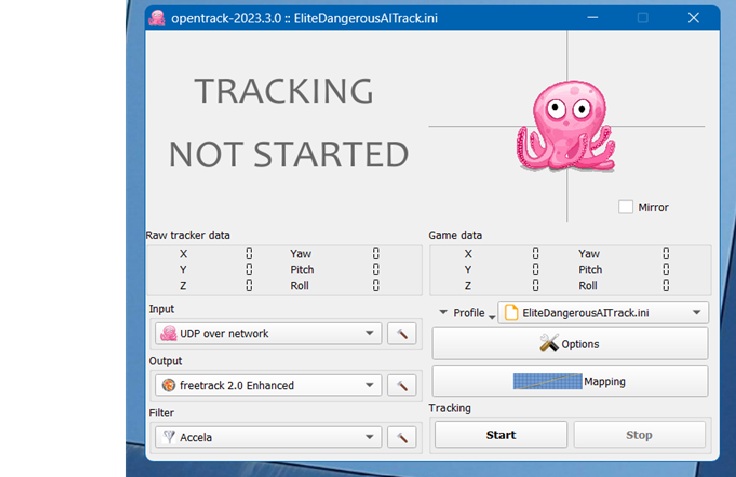Click the pink octopus pose preview
The image size is (736, 477).
[566, 126]
